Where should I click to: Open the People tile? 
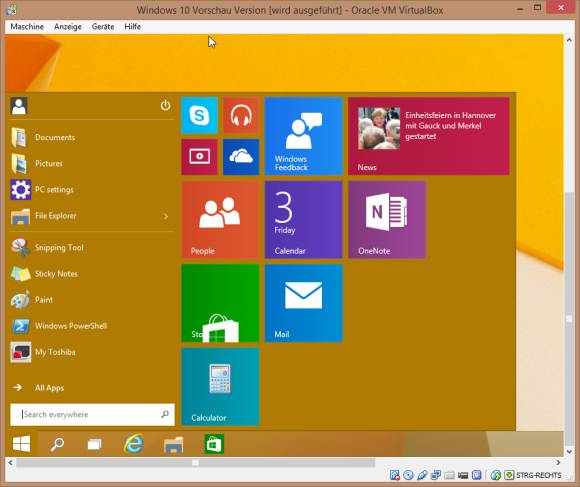(x=220, y=219)
